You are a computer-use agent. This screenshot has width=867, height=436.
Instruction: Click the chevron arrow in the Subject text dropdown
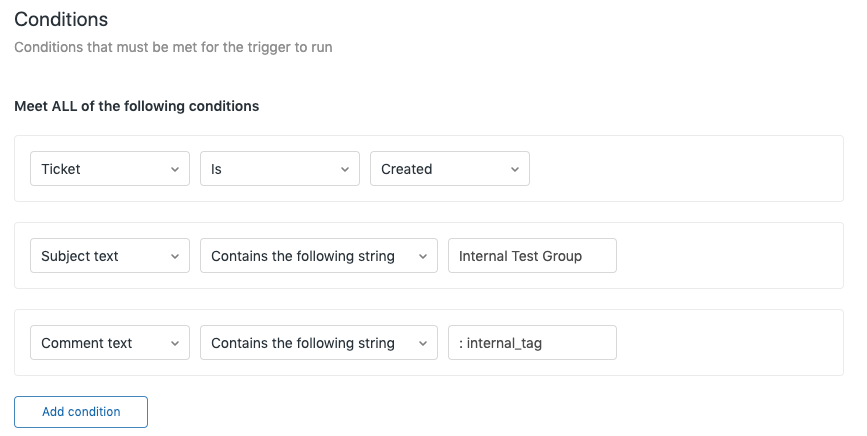(175, 257)
